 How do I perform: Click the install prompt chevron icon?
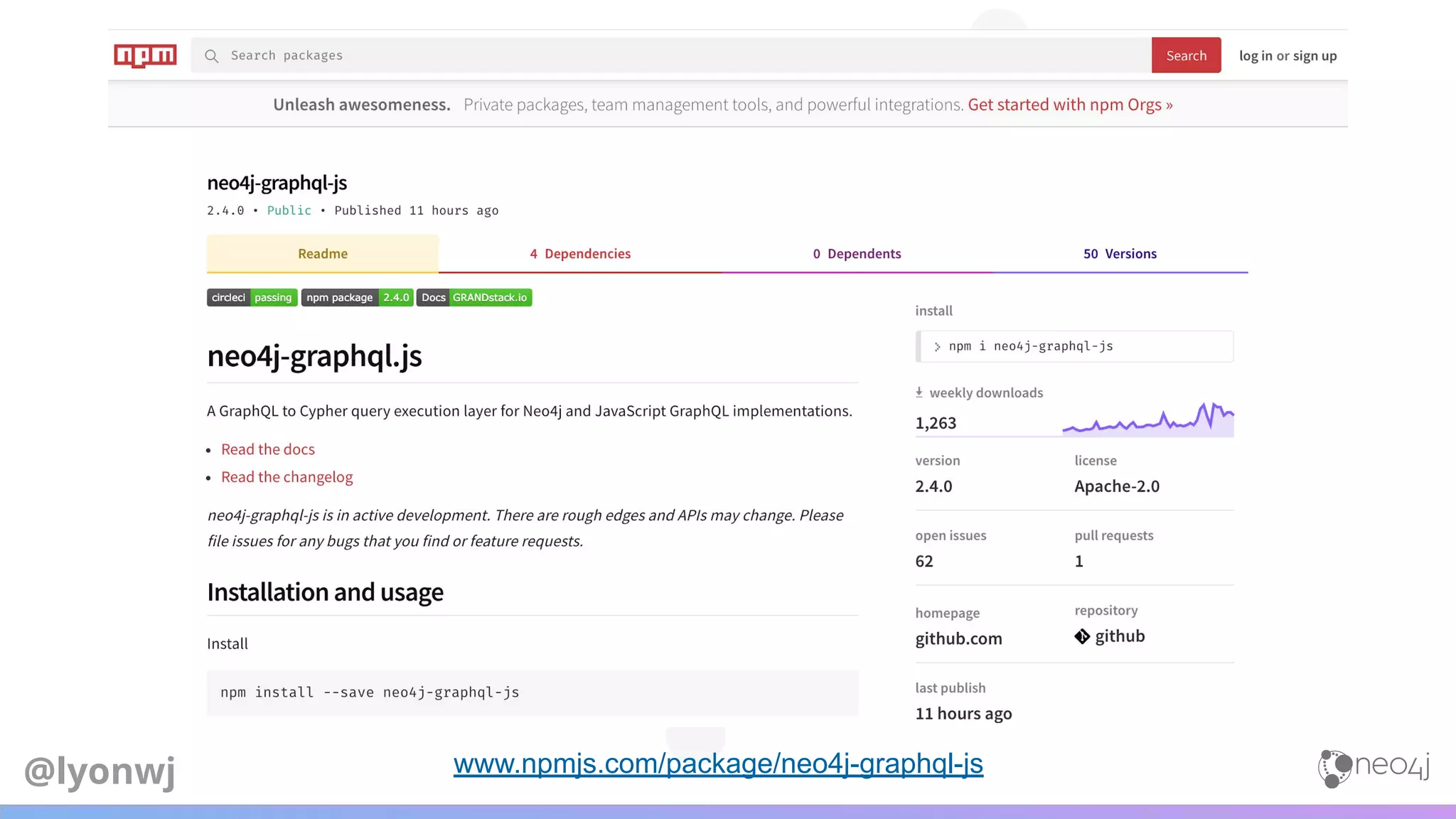[937, 347]
